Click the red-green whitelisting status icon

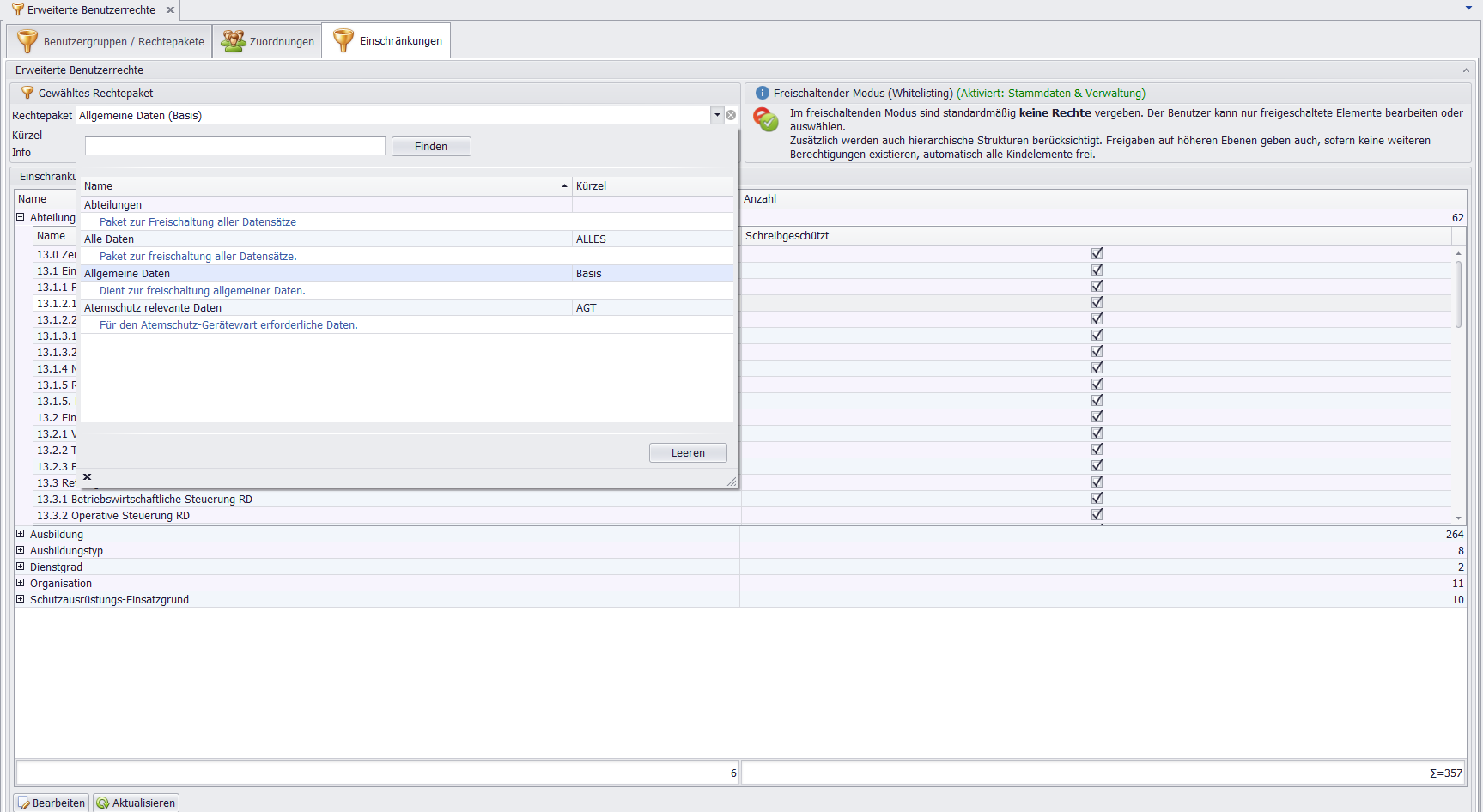click(765, 120)
